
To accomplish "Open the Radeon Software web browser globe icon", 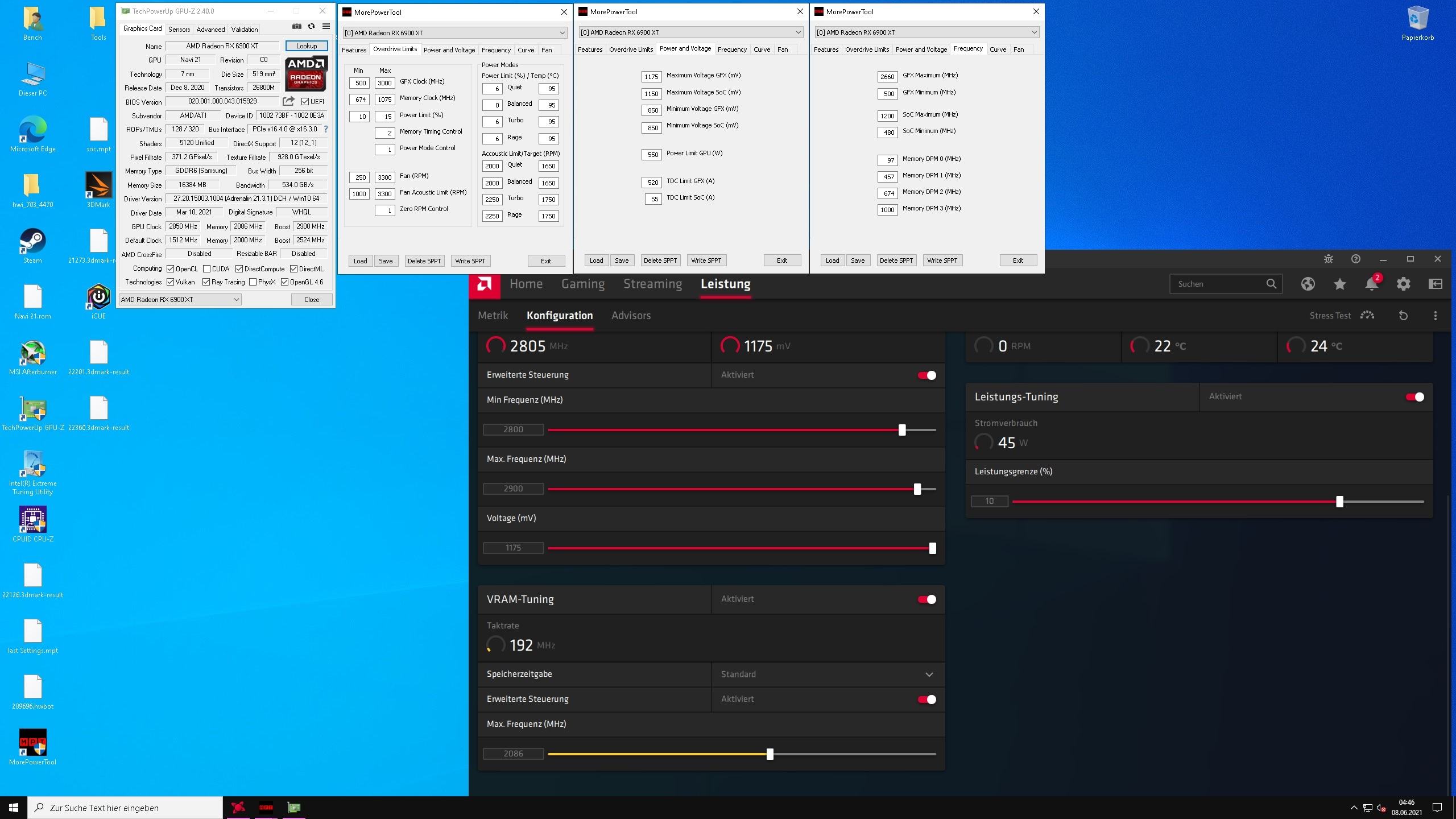I will pos(1308,284).
